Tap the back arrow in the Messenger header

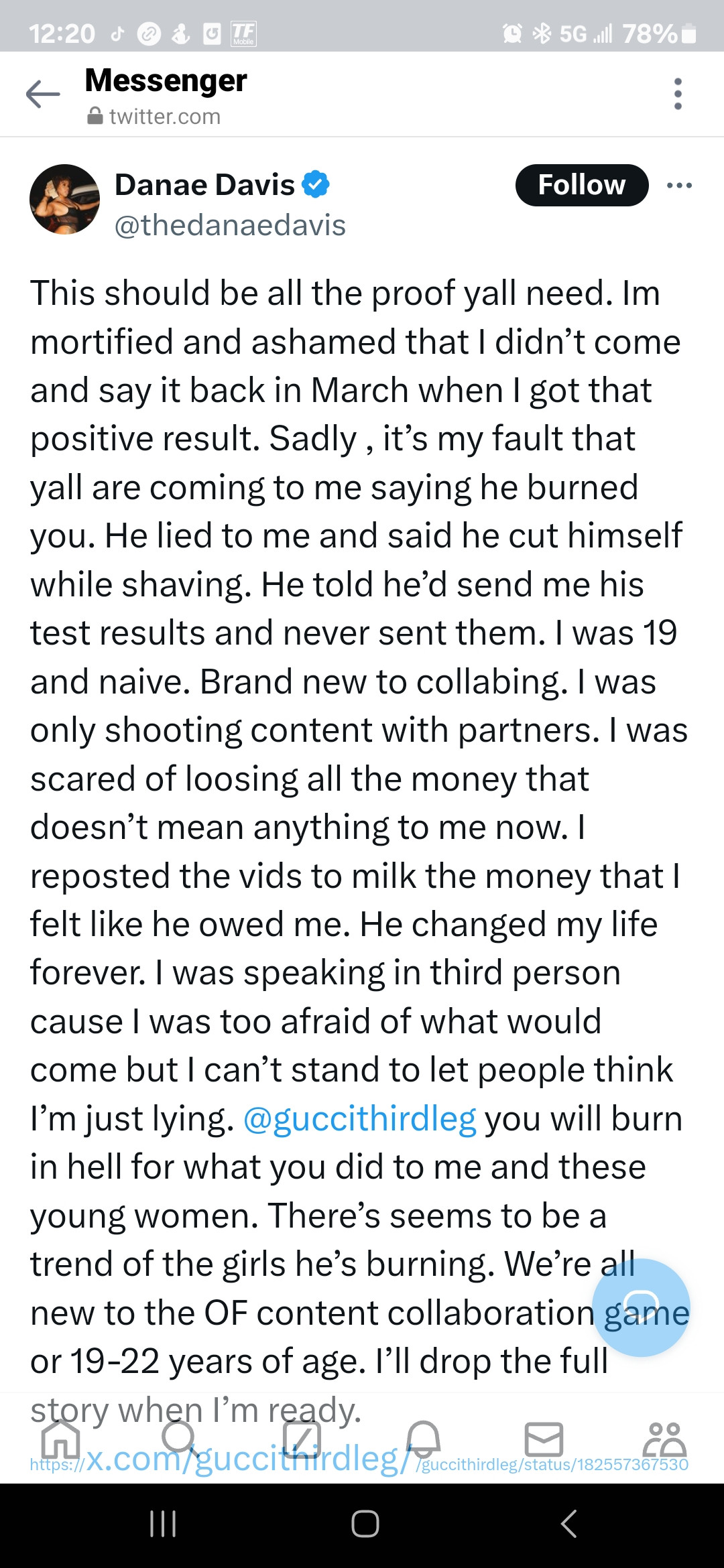(x=43, y=94)
